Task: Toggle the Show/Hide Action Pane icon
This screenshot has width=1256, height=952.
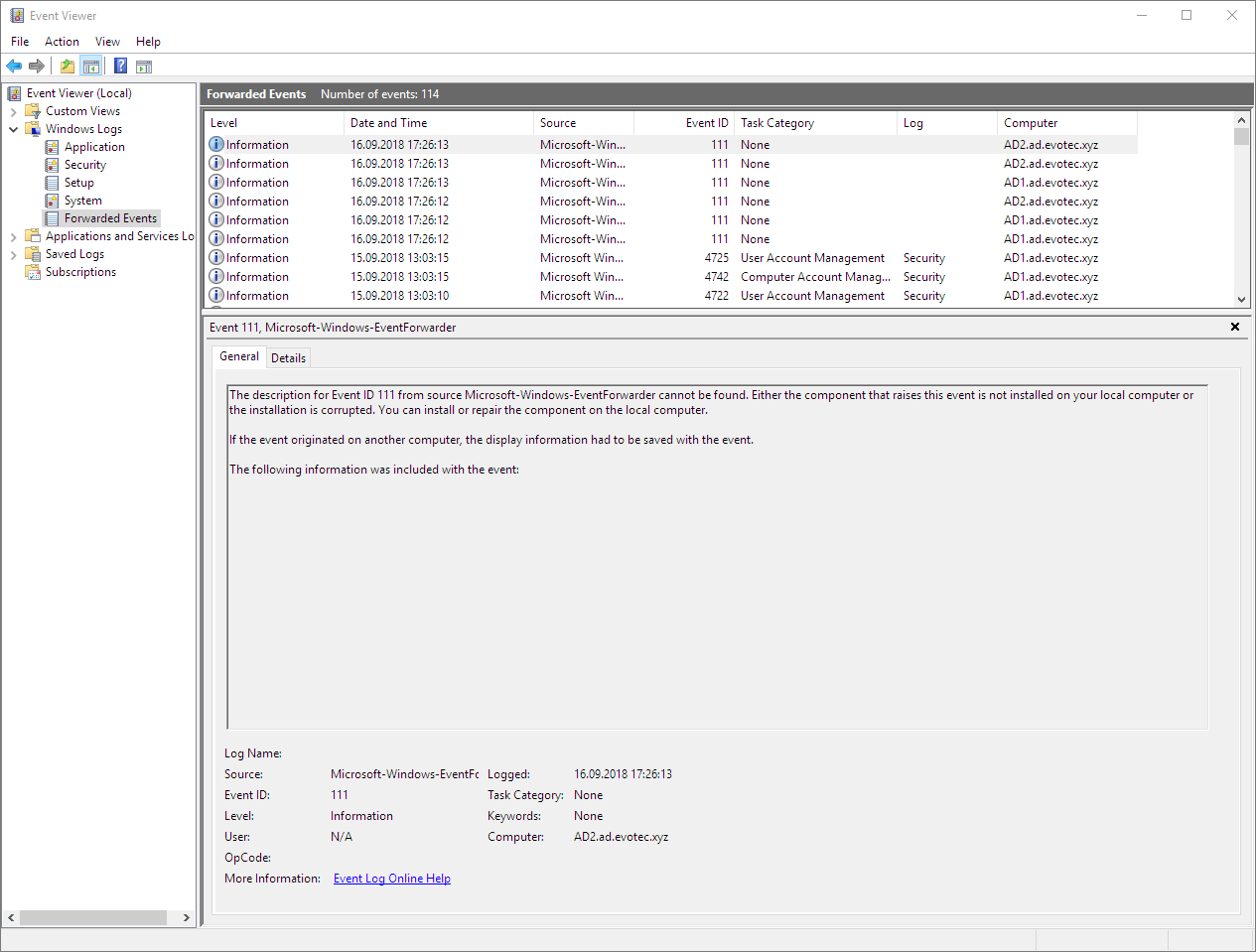Action: click(x=144, y=67)
